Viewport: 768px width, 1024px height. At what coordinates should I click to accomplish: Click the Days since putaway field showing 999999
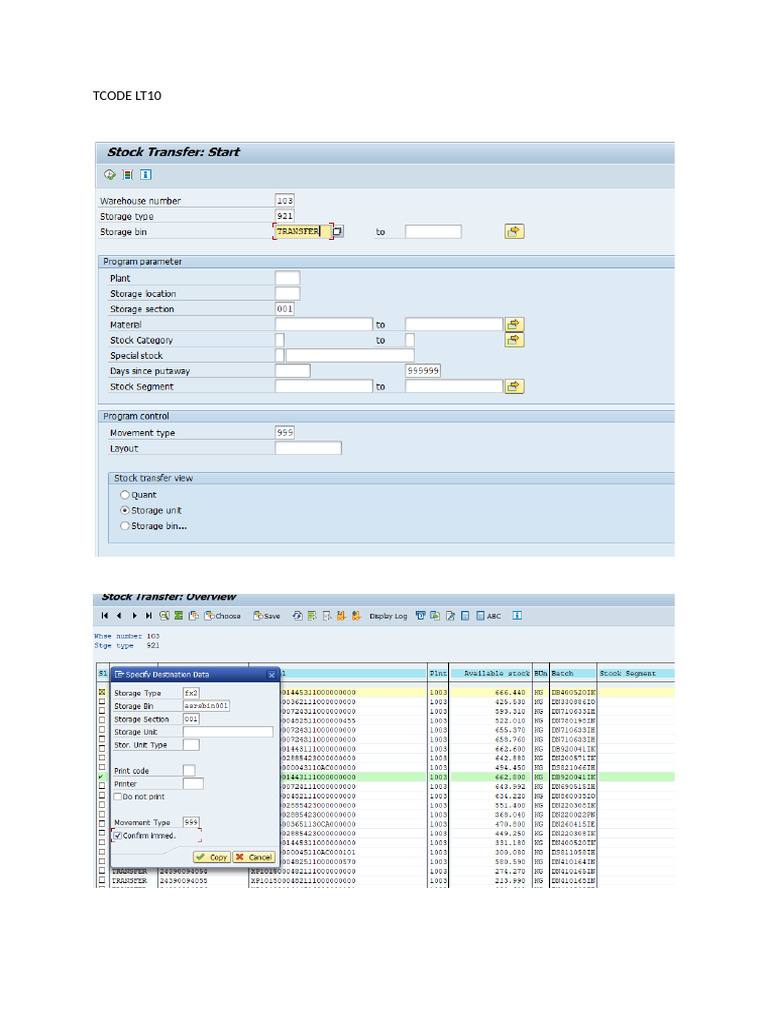423,370
